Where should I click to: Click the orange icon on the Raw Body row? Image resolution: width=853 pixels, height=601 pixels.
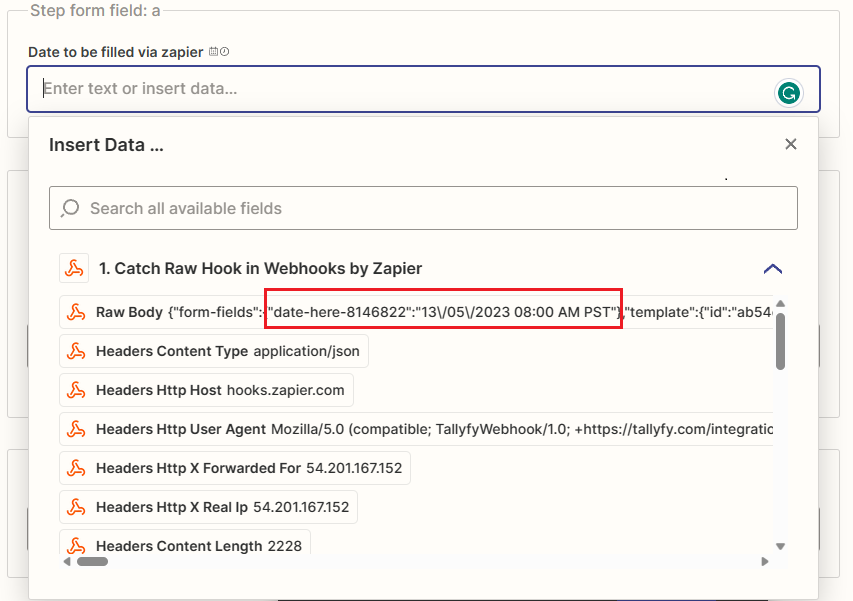click(76, 312)
